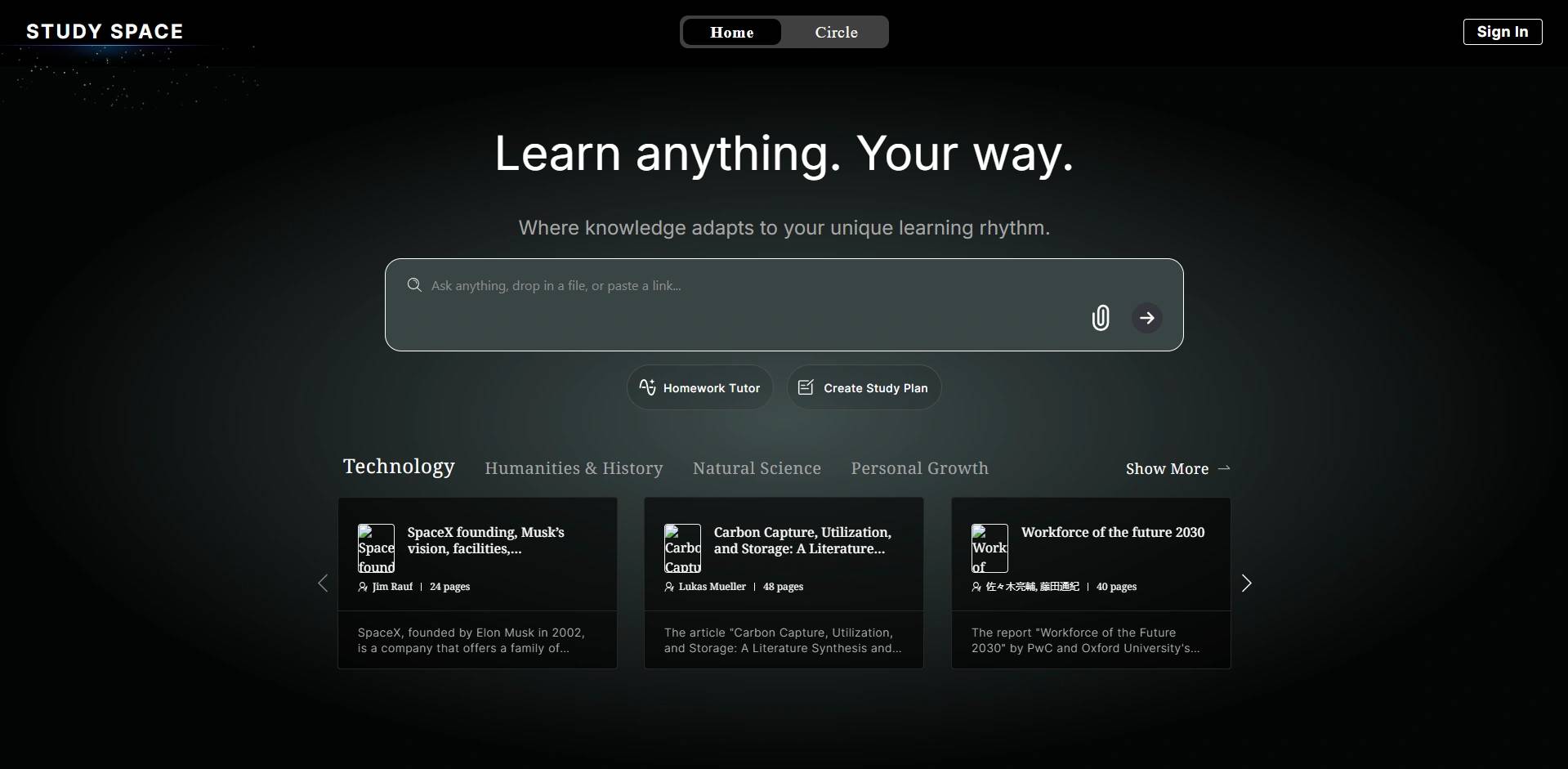This screenshot has width=1568, height=769.
Task: Switch to the Circle view
Action: [x=836, y=33]
